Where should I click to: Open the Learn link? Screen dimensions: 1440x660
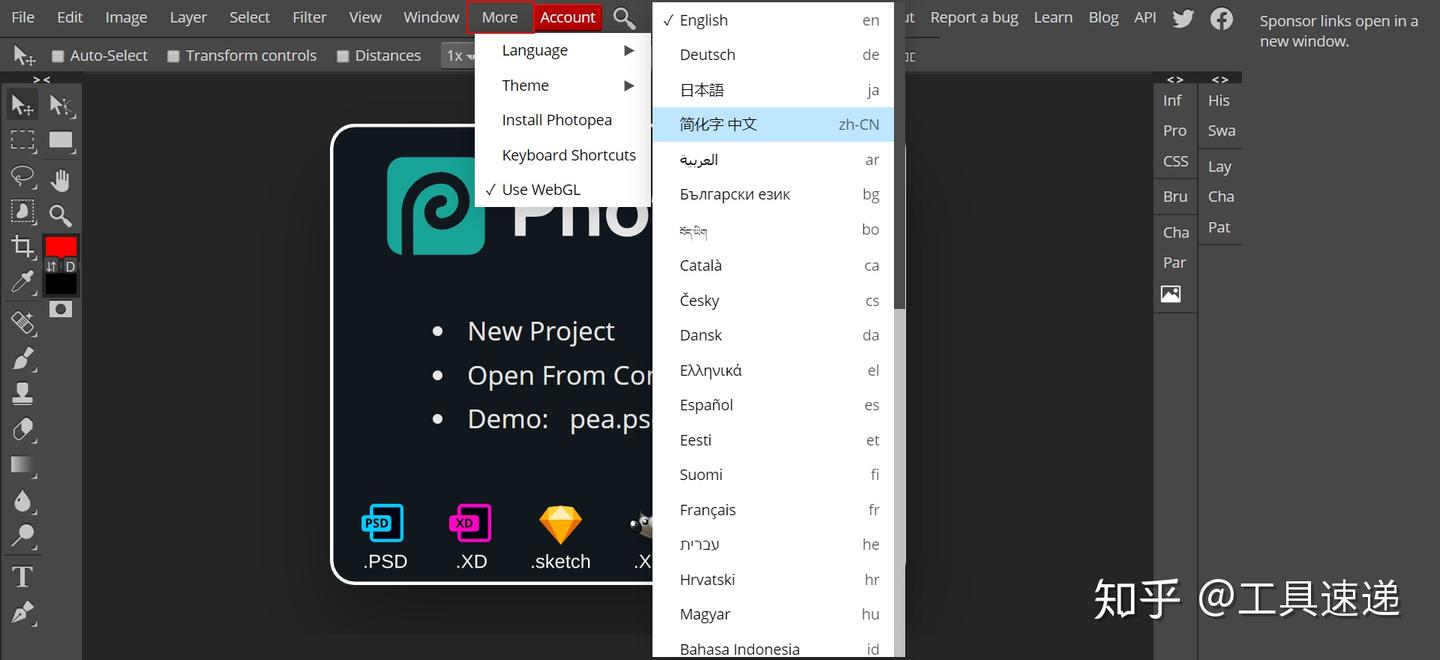pyautogui.click(x=1053, y=17)
